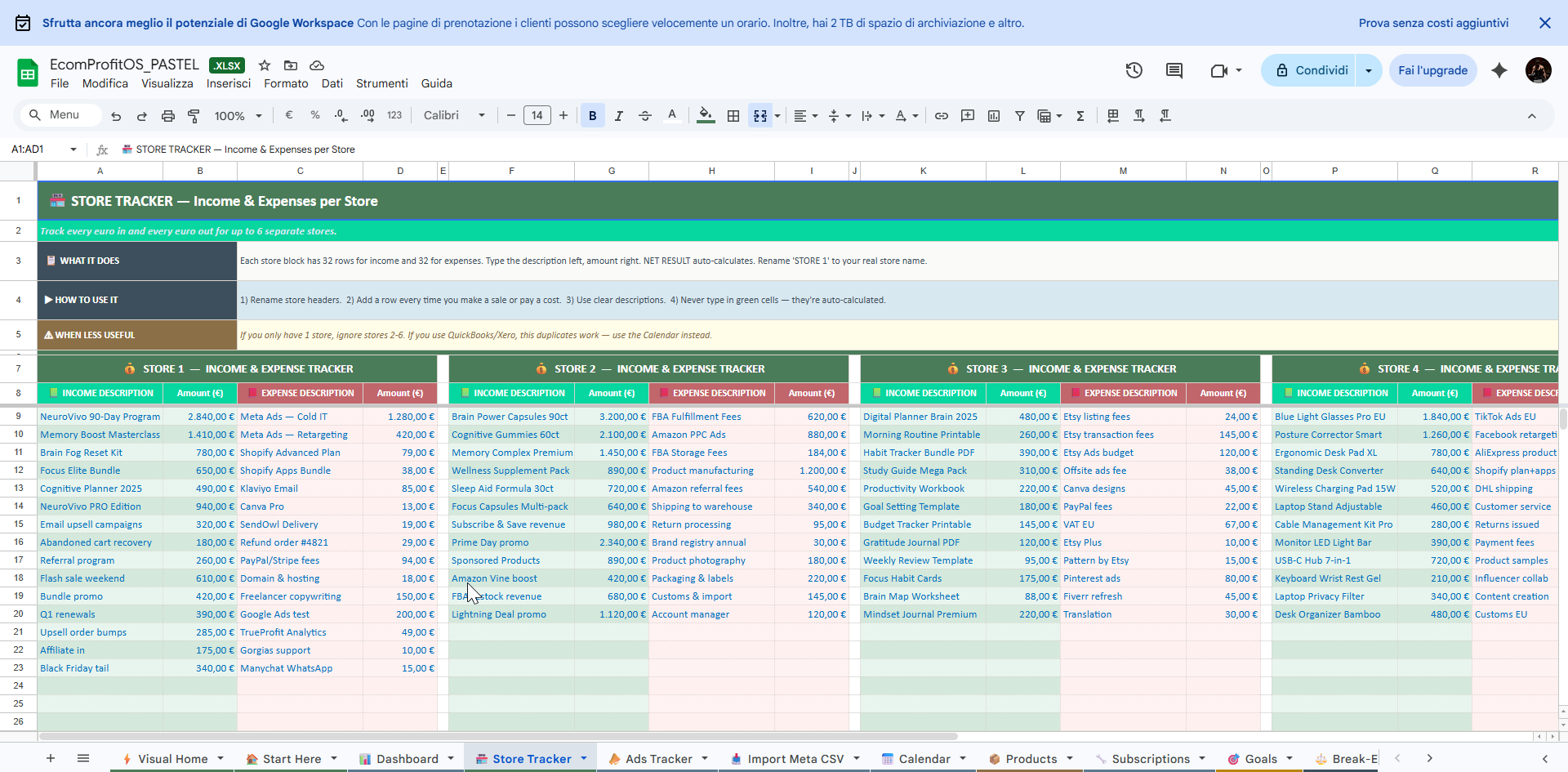Toggle italic formatting
1568x772 pixels.
(618, 116)
